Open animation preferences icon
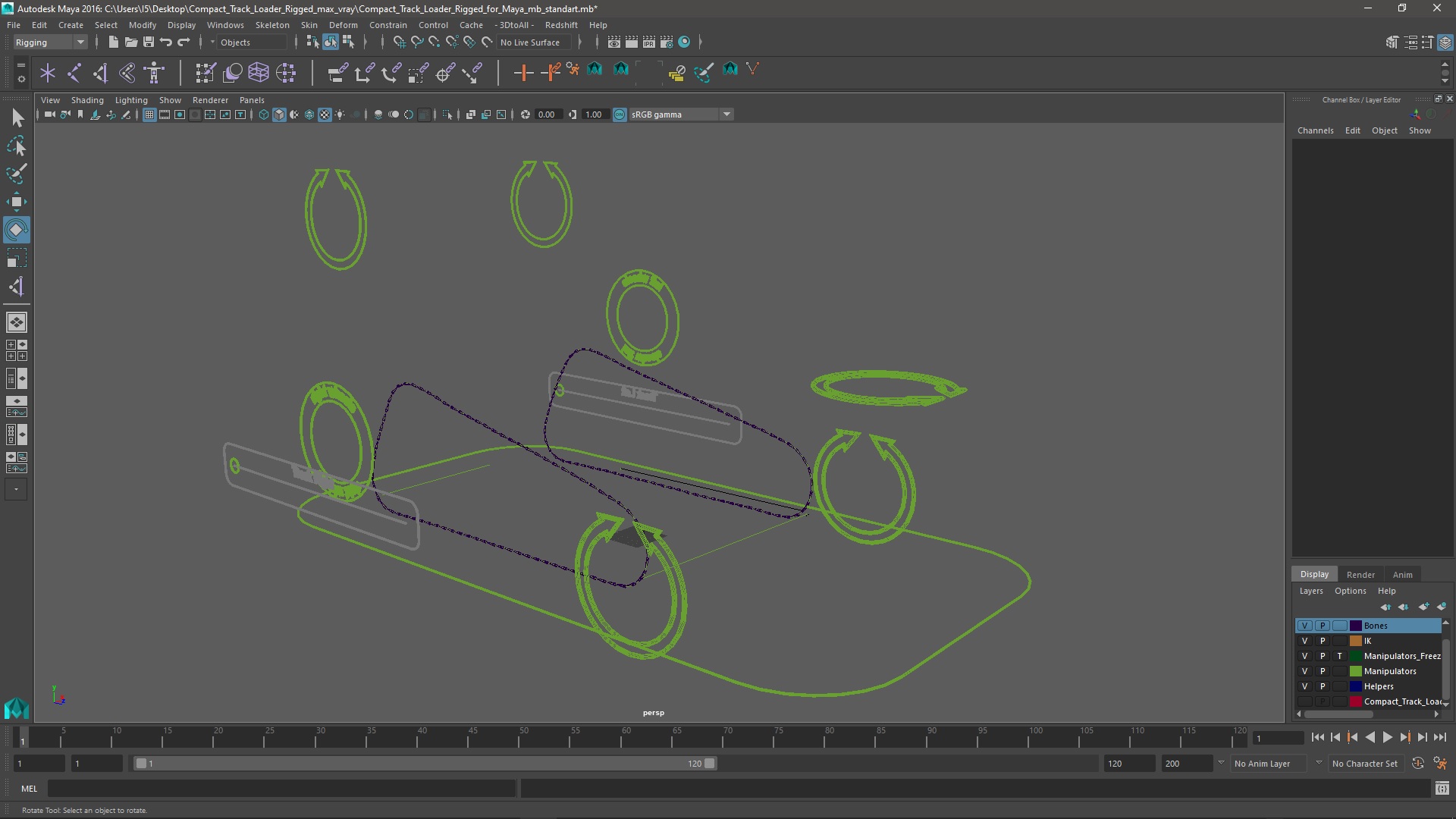Viewport: 1456px width, 819px height. [1439, 764]
